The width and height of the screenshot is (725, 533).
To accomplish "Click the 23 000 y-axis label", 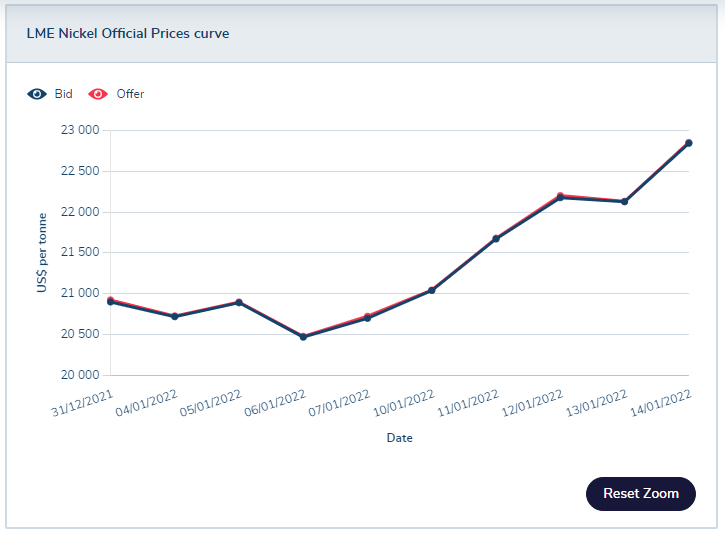I will pyautogui.click(x=80, y=130).
